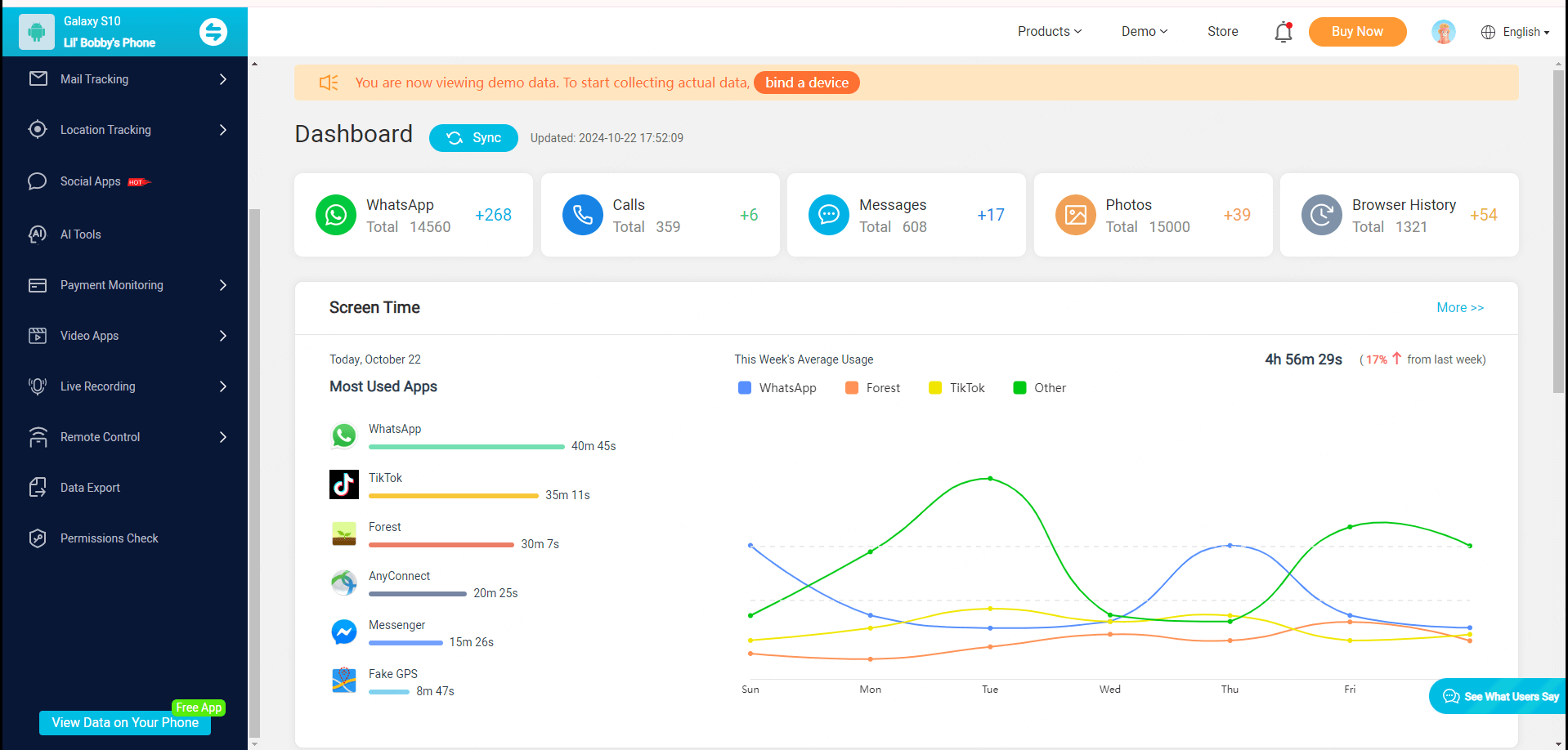Click the blue Calls phone icon
The width and height of the screenshot is (1568, 750).
tap(583, 215)
